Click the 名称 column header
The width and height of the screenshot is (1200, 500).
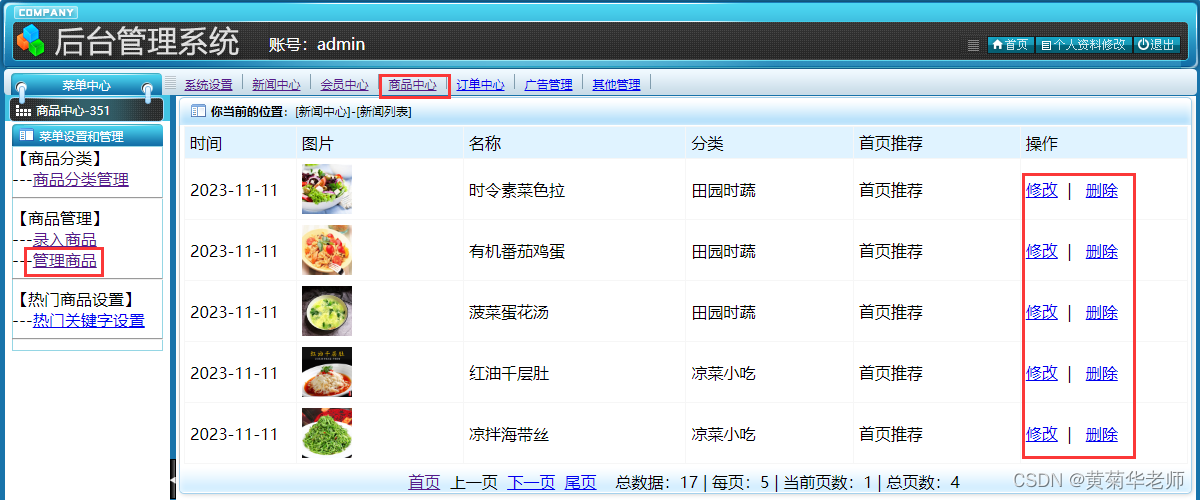pos(485,144)
